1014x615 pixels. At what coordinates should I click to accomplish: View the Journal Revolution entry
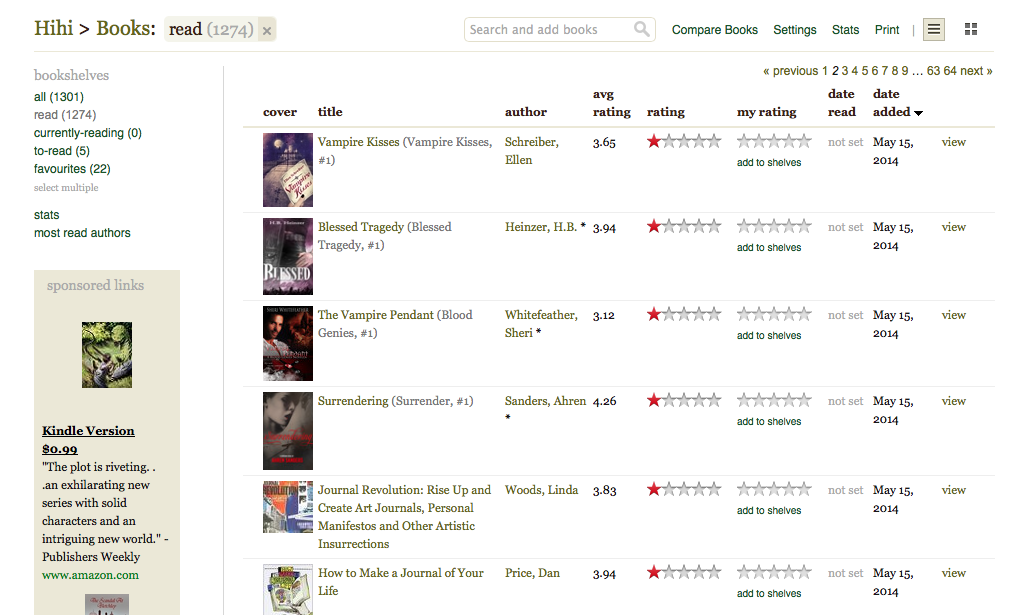[x=953, y=490]
